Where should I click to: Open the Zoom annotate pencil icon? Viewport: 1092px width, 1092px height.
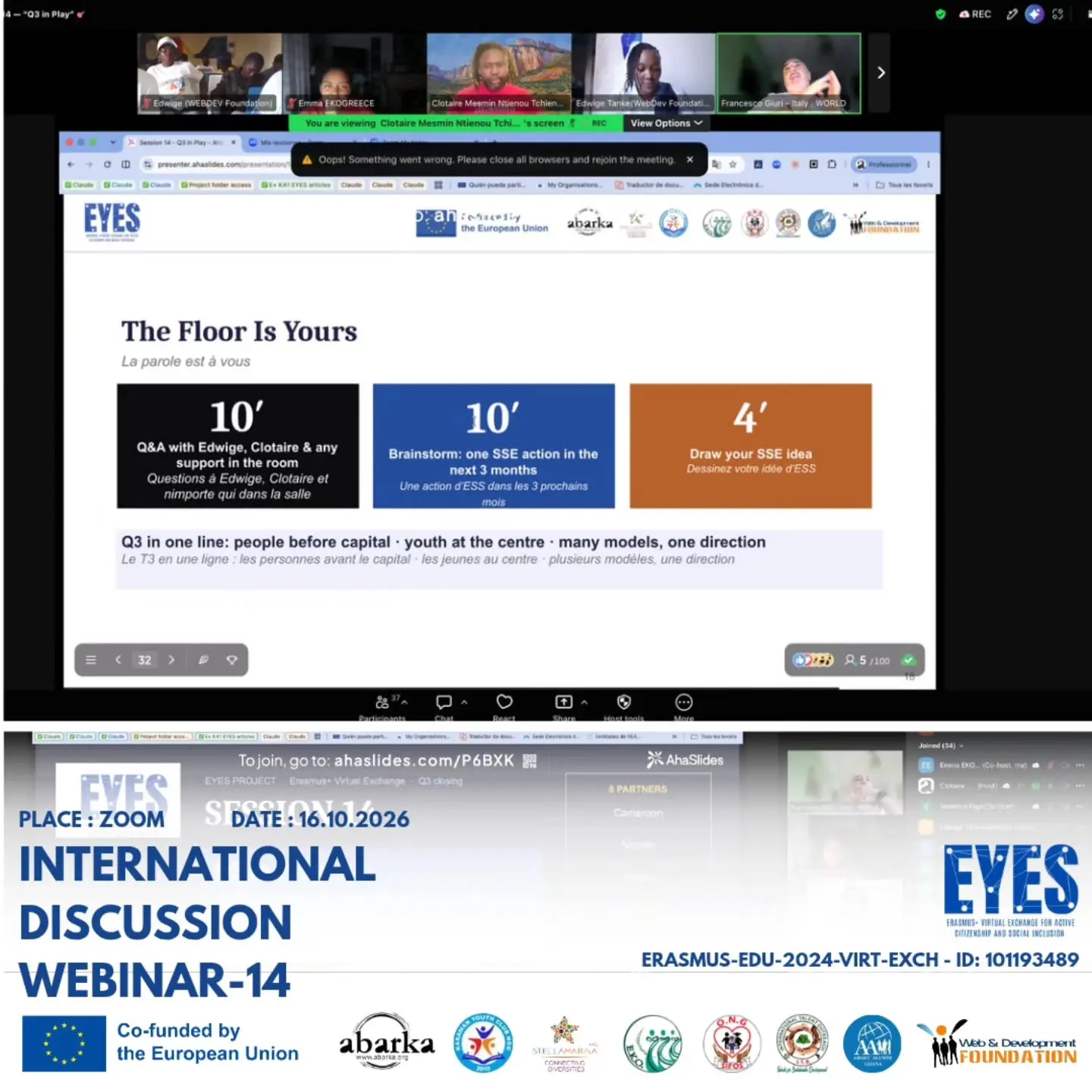coord(1012,14)
